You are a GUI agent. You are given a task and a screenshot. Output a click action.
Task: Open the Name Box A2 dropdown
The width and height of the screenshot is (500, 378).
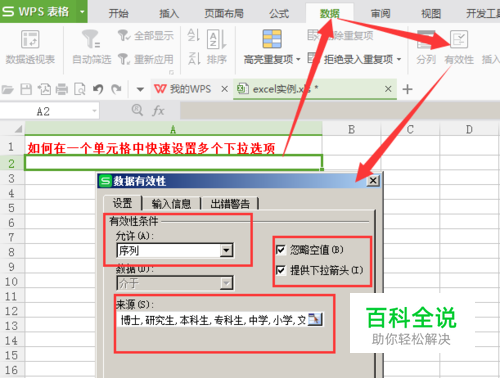point(95,111)
